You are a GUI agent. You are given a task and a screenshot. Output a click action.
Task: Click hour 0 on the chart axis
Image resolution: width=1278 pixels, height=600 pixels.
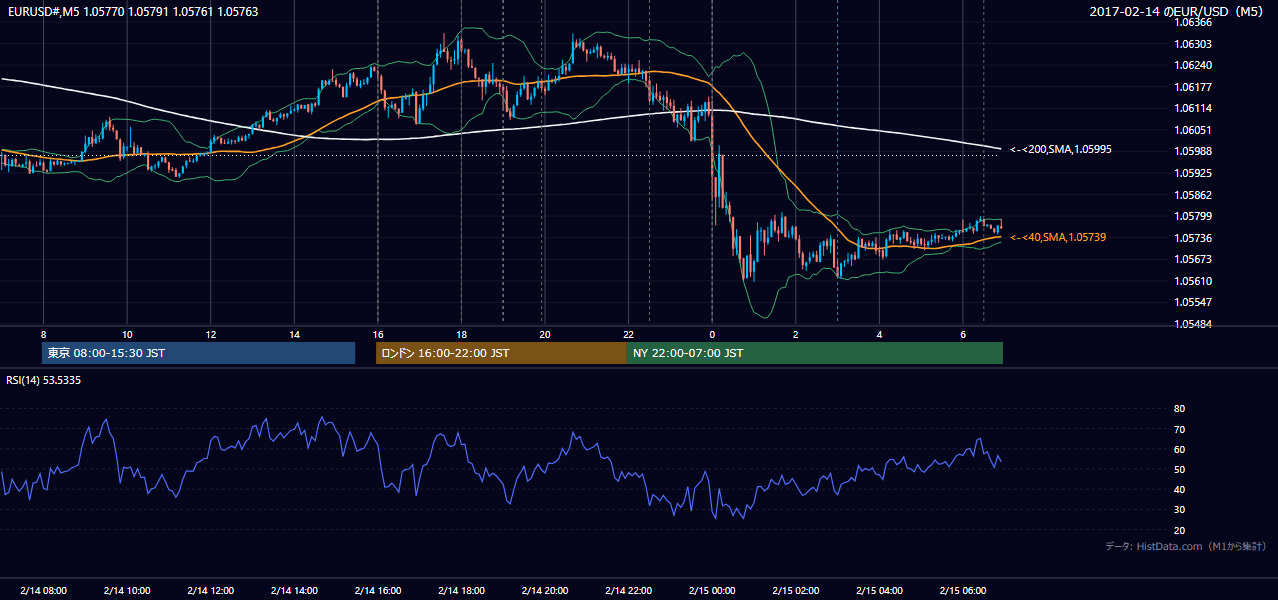click(x=712, y=334)
